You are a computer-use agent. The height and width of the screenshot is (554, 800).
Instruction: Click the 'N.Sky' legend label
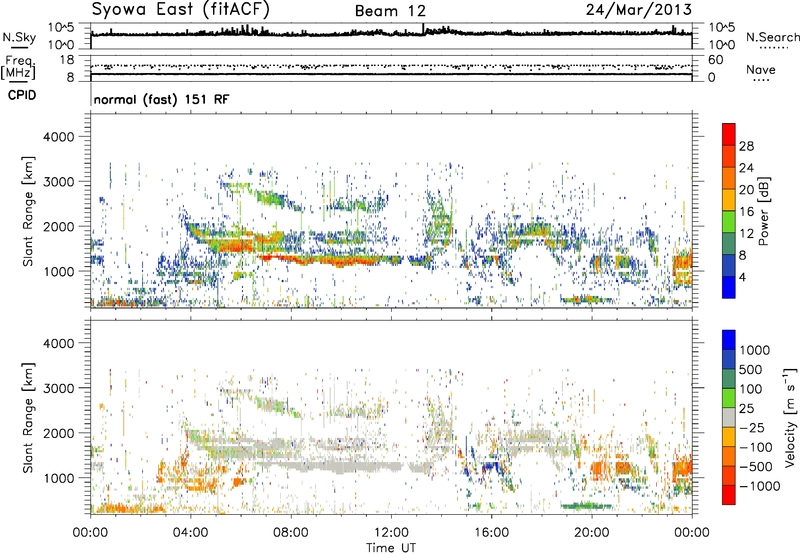19,37
